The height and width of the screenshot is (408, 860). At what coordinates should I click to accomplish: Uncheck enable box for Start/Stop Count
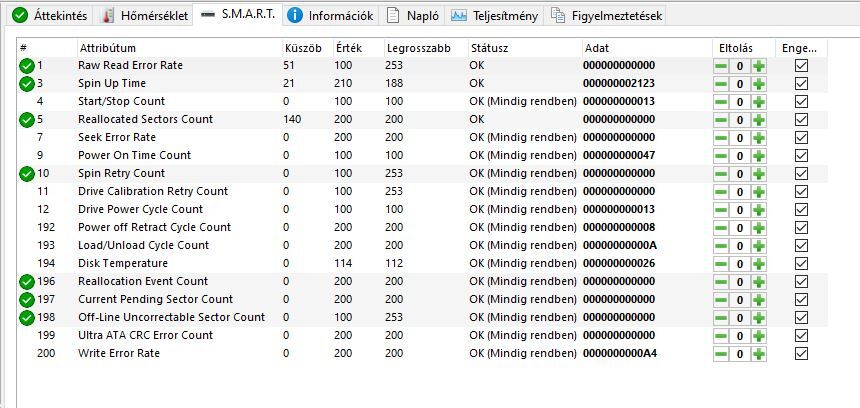coord(801,102)
